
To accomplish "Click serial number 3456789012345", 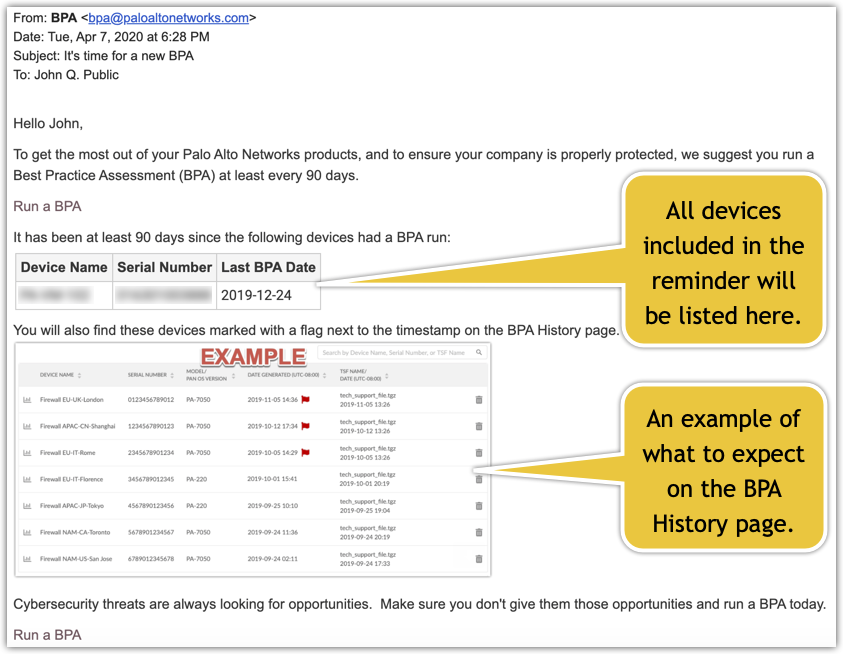I will (x=151, y=479).
